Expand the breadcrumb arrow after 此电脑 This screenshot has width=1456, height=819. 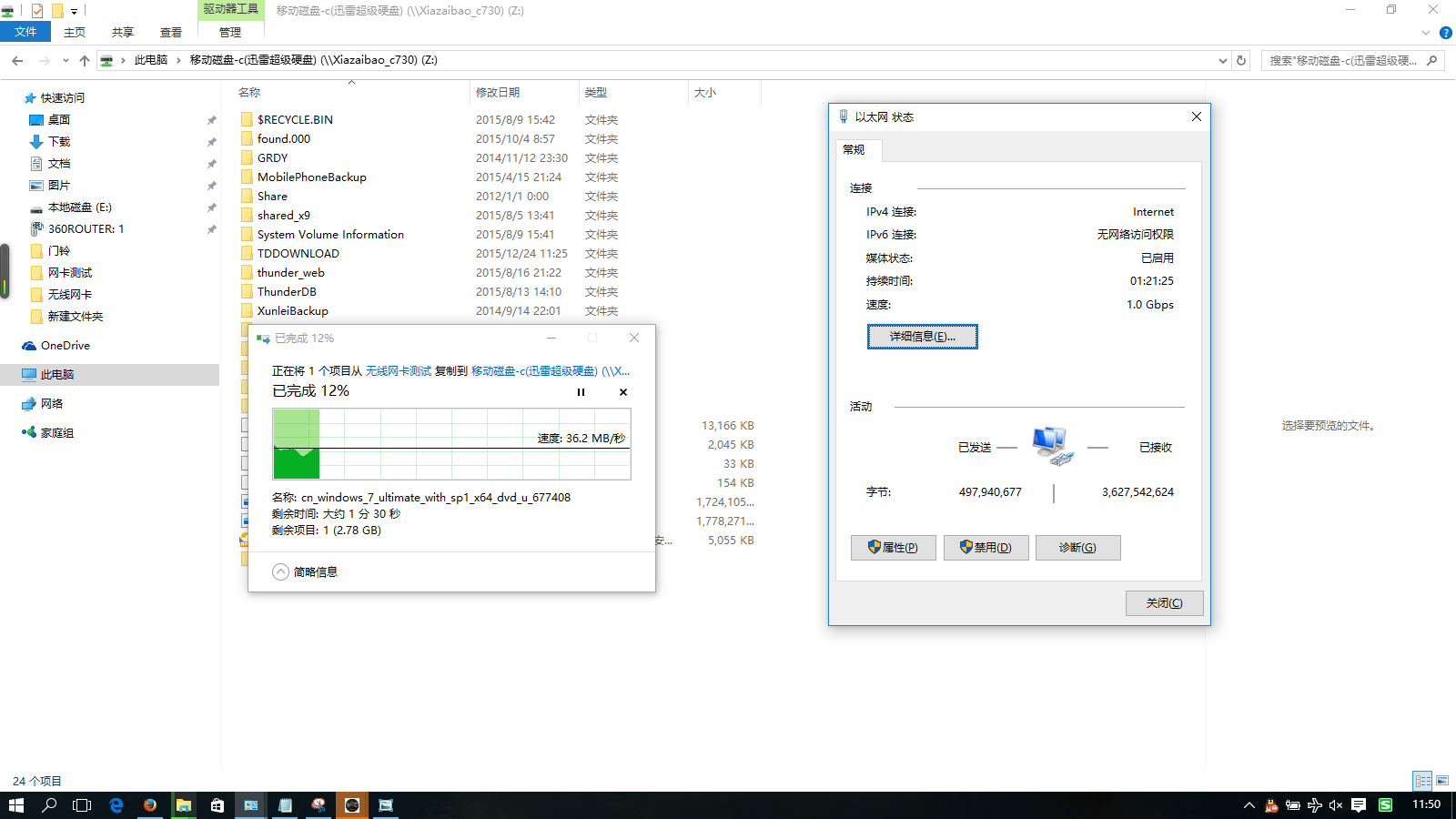pyautogui.click(x=178, y=60)
